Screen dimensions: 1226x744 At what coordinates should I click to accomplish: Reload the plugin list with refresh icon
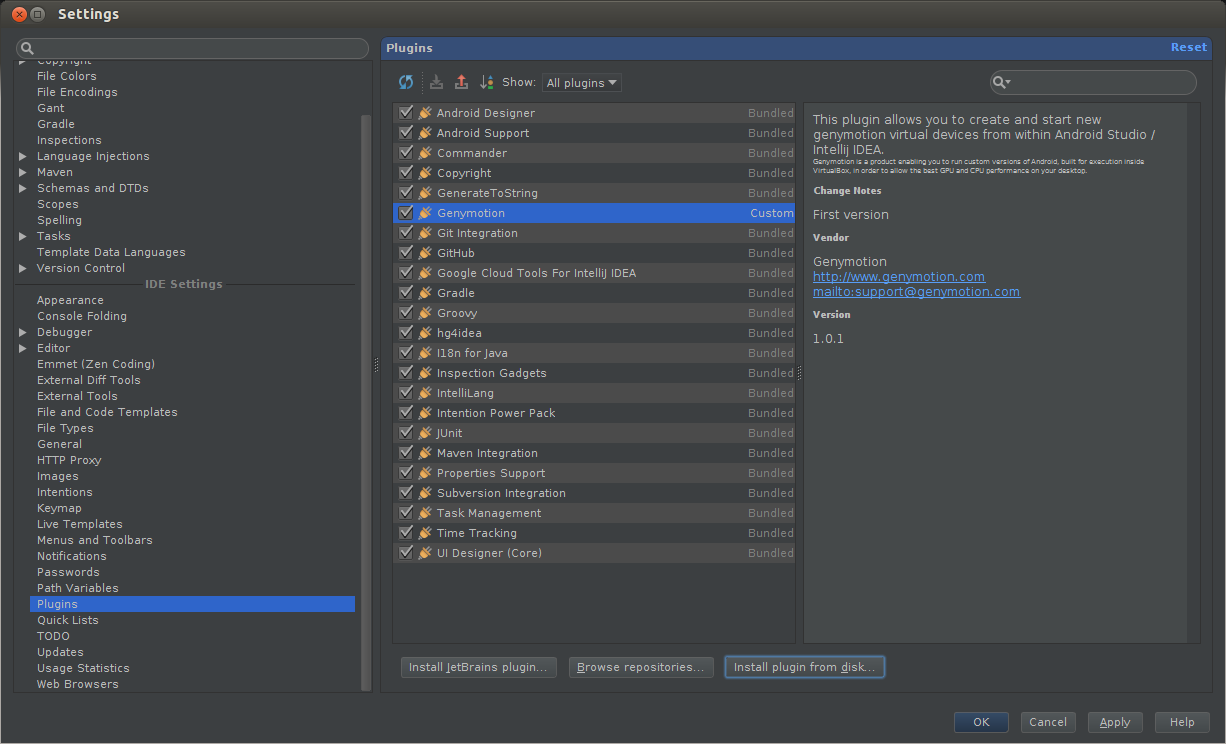(x=406, y=82)
